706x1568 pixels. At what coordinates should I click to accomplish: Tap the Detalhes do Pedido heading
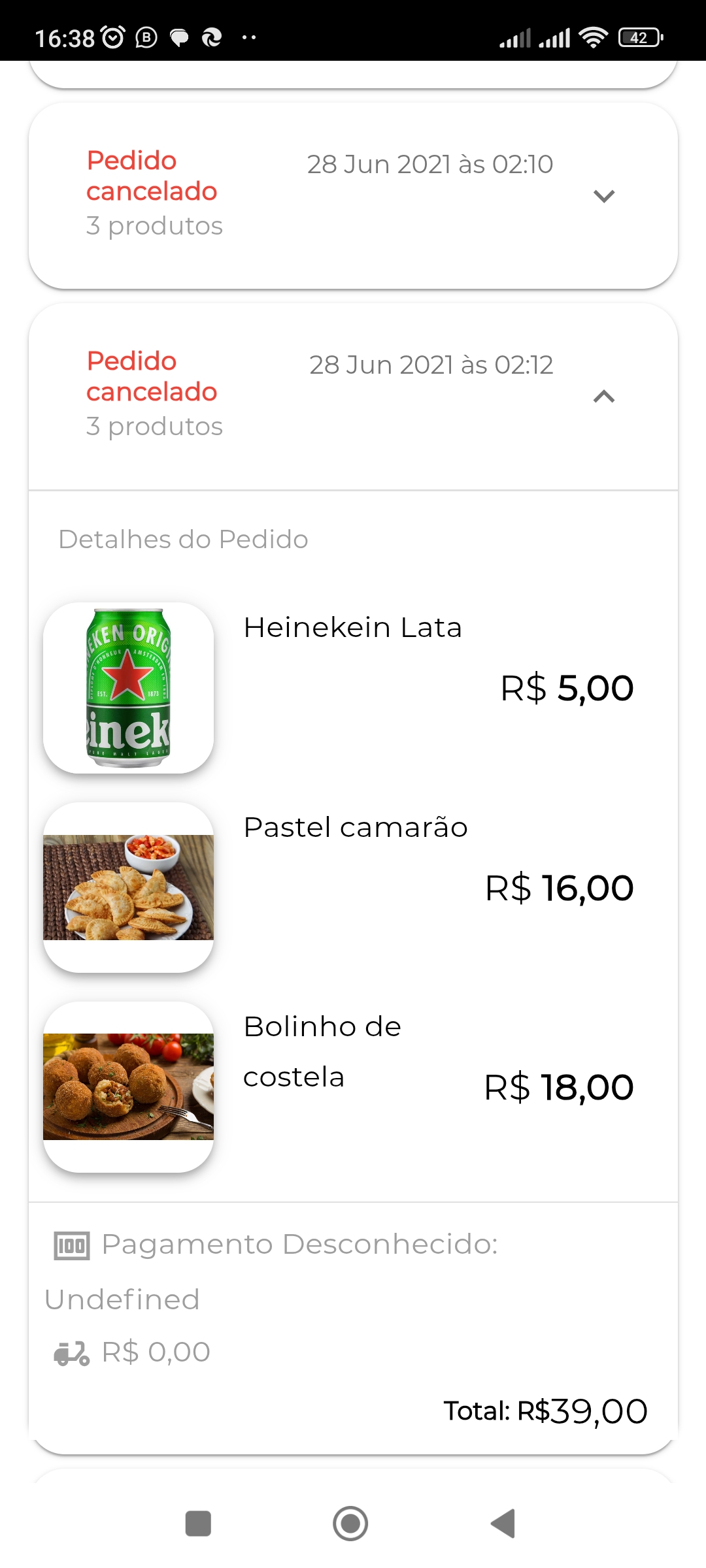click(183, 540)
